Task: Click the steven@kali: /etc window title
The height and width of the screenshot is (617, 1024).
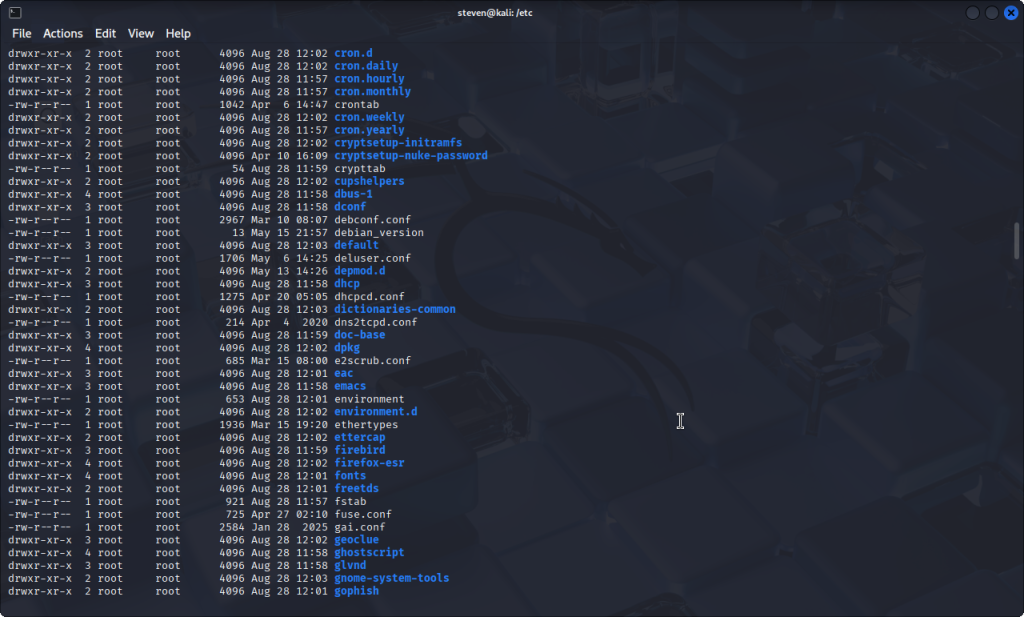Action: coord(512,12)
